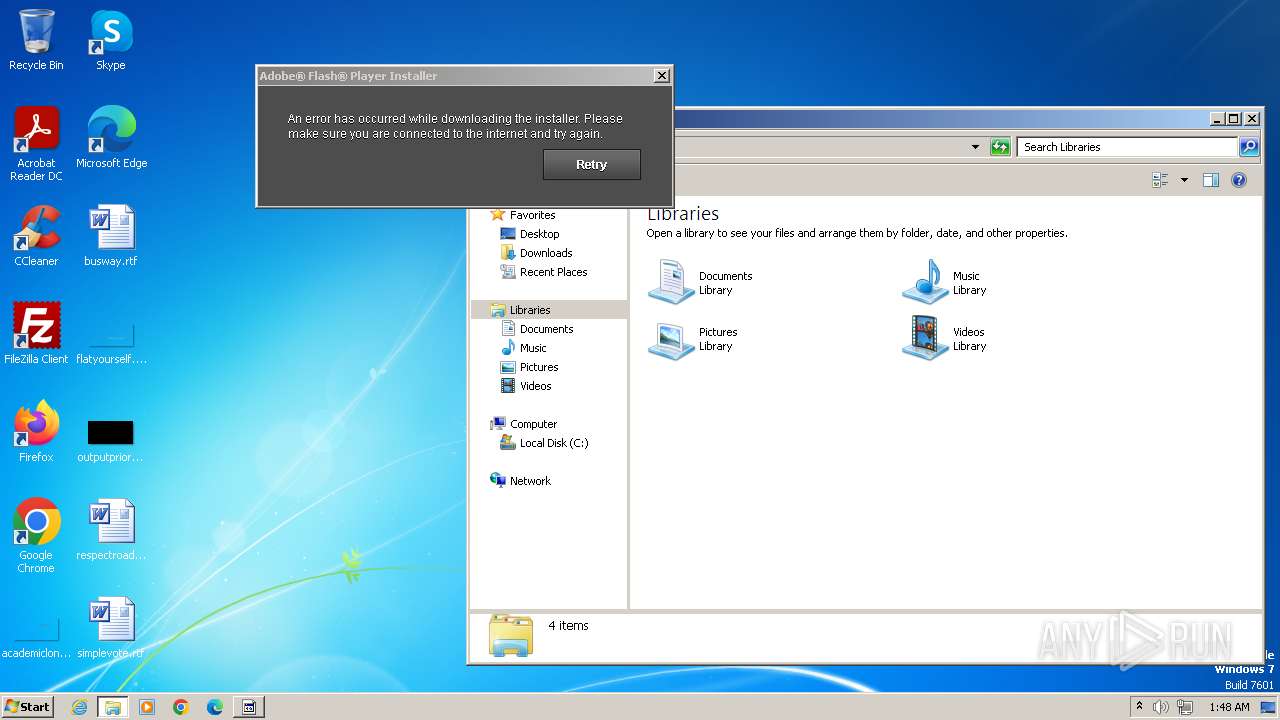Open the Google Chrome desktop shortcut
The image size is (1280, 720).
36,536
